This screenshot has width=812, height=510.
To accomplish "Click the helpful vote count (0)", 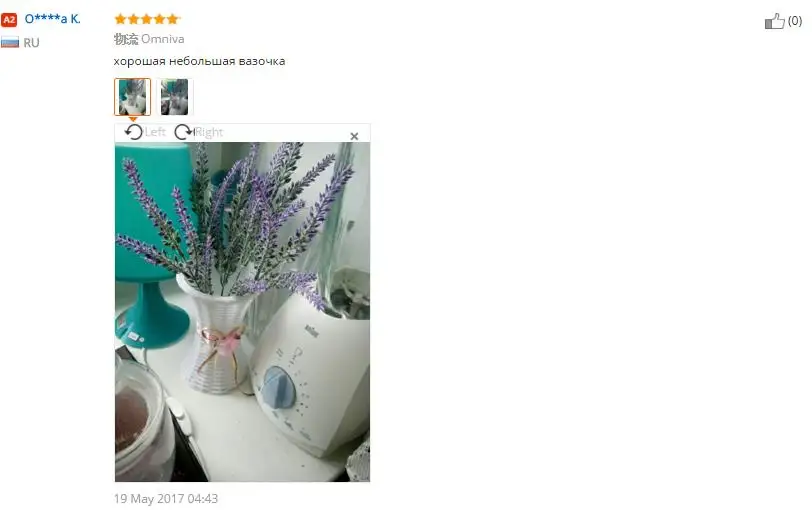I will pos(795,21).
